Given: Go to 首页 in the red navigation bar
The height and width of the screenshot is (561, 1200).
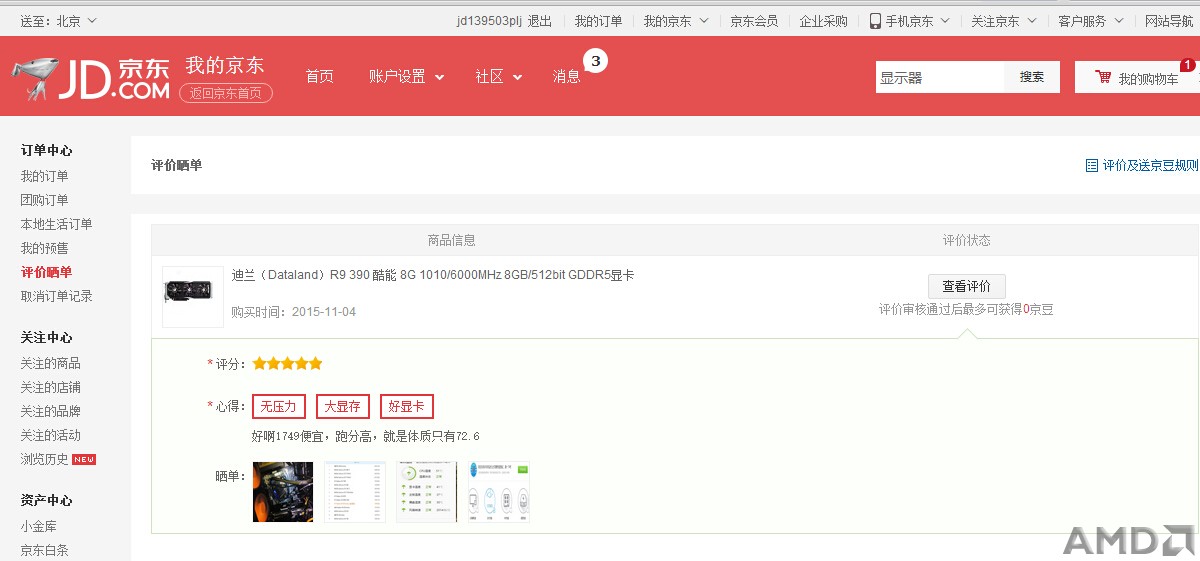Looking at the screenshot, I should (x=320, y=77).
